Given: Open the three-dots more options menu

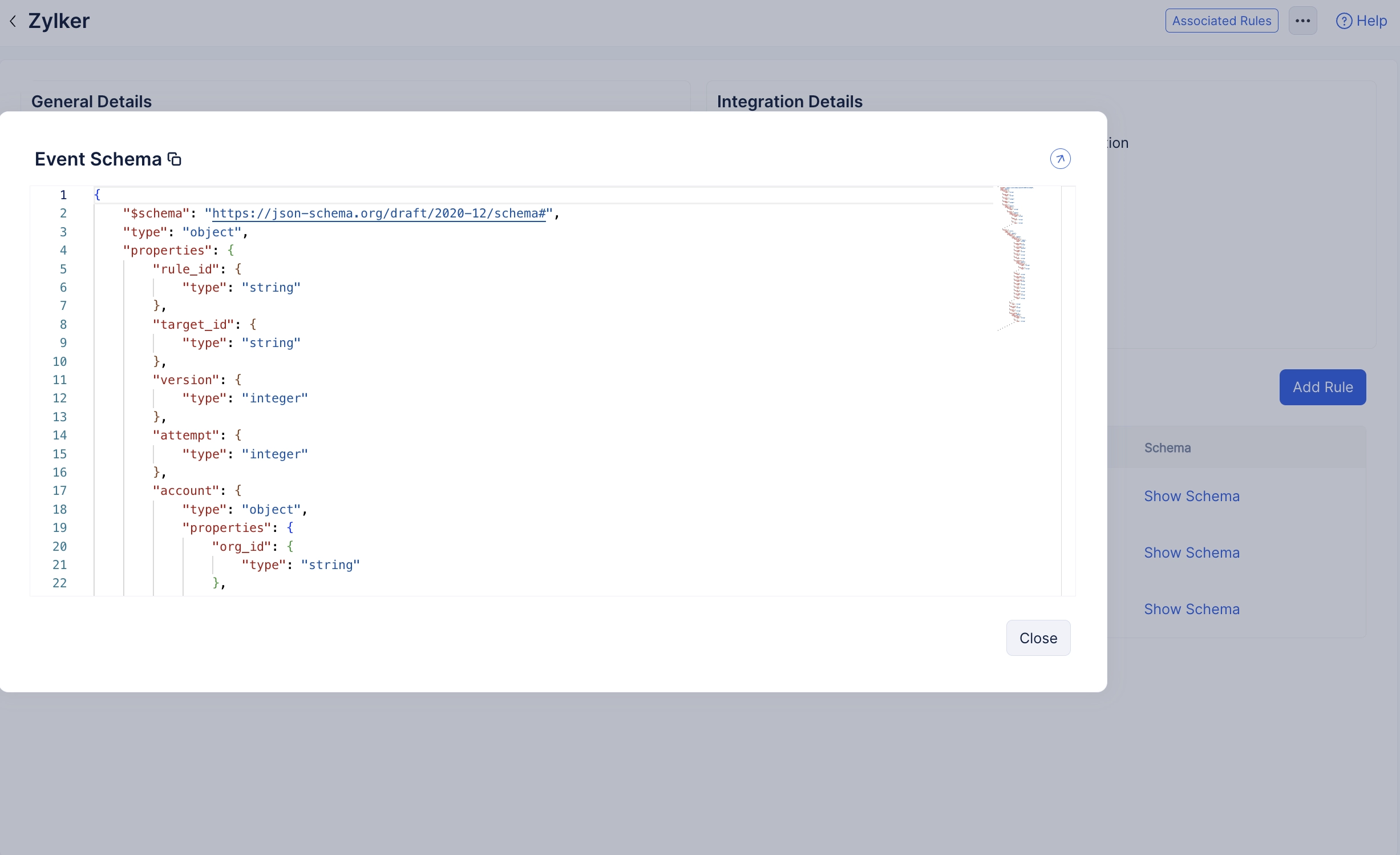Looking at the screenshot, I should click(x=1302, y=21).
